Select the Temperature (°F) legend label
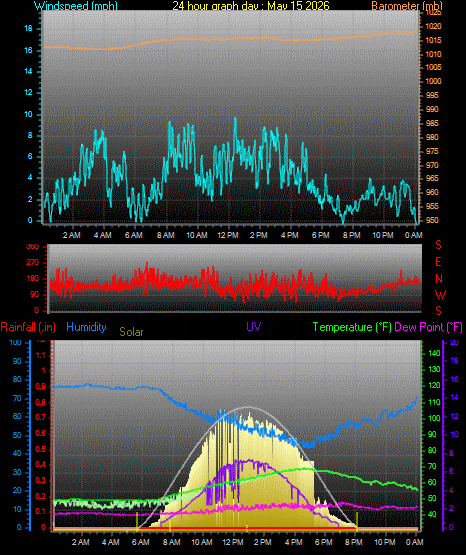Viewport: 466px width, 555px height. pyautogui.click(x=352, y=327)
